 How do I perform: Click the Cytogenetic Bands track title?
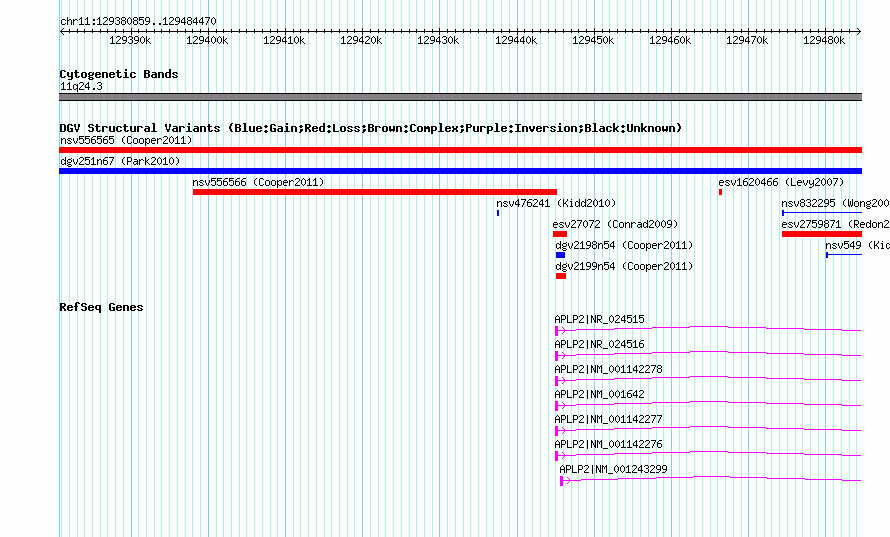119,74
